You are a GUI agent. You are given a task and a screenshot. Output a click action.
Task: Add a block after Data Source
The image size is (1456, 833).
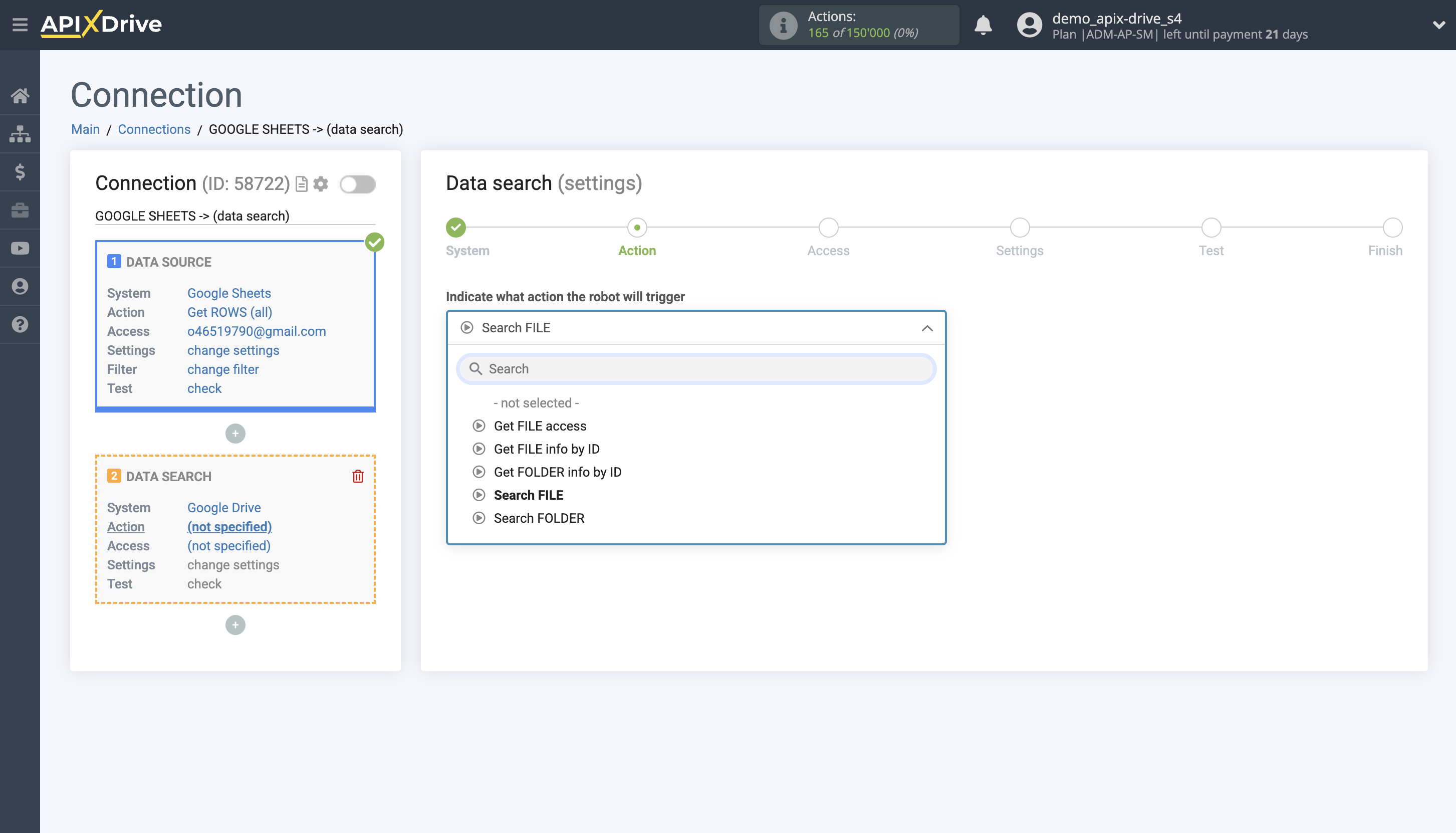pos(235,434)
